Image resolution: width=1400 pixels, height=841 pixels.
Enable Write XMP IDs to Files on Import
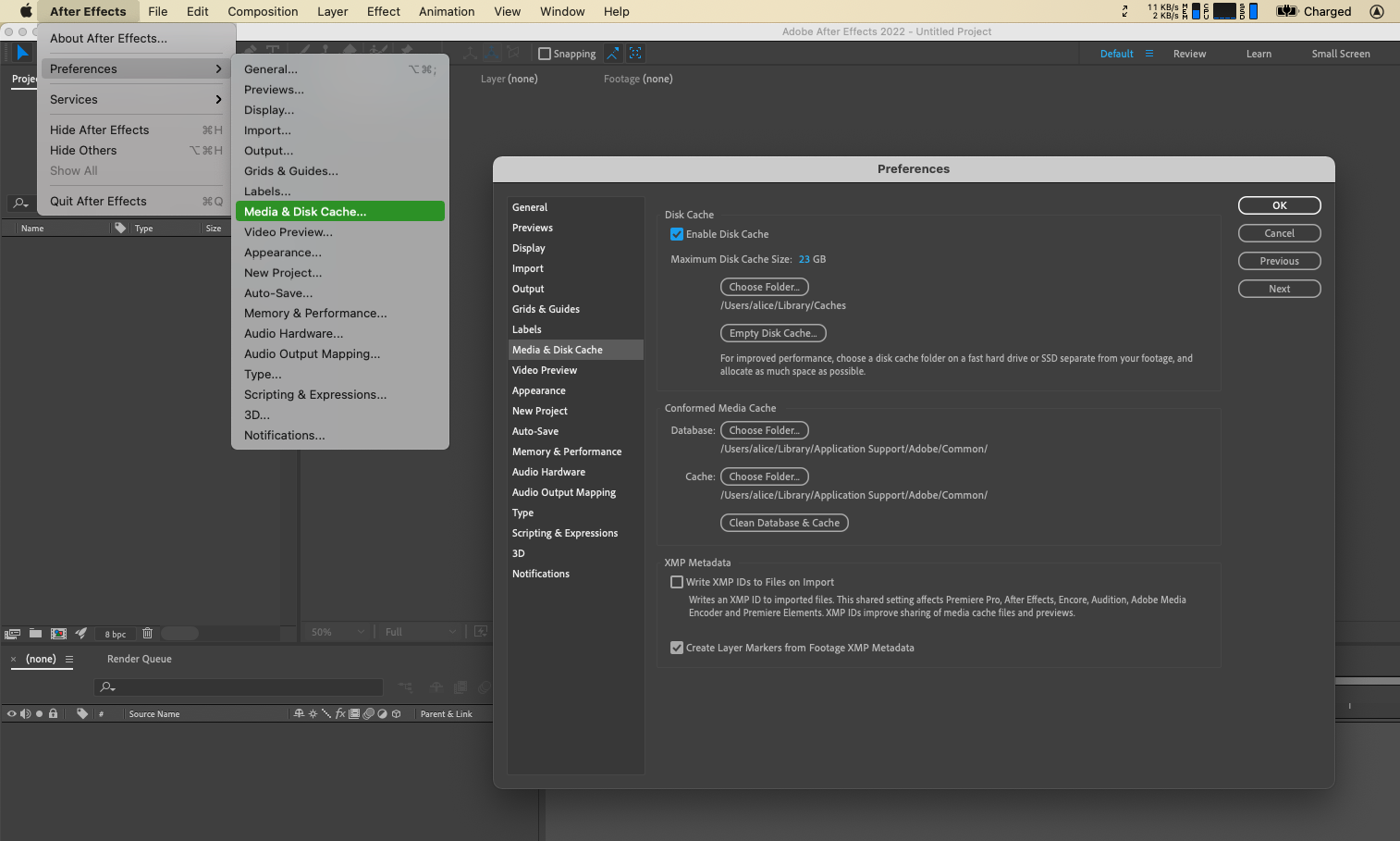tap(677, 582)
